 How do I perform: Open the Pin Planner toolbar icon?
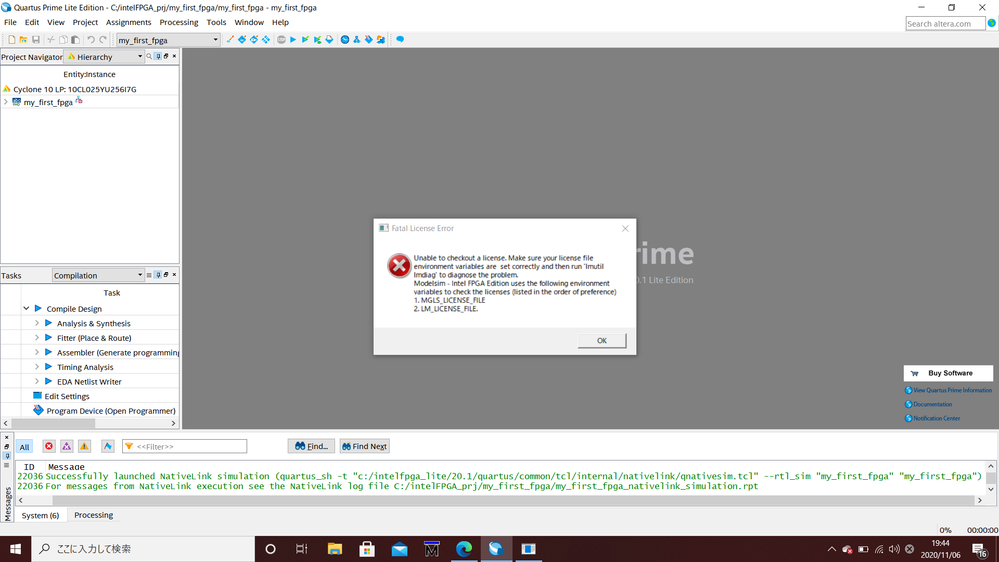(254, 40)
